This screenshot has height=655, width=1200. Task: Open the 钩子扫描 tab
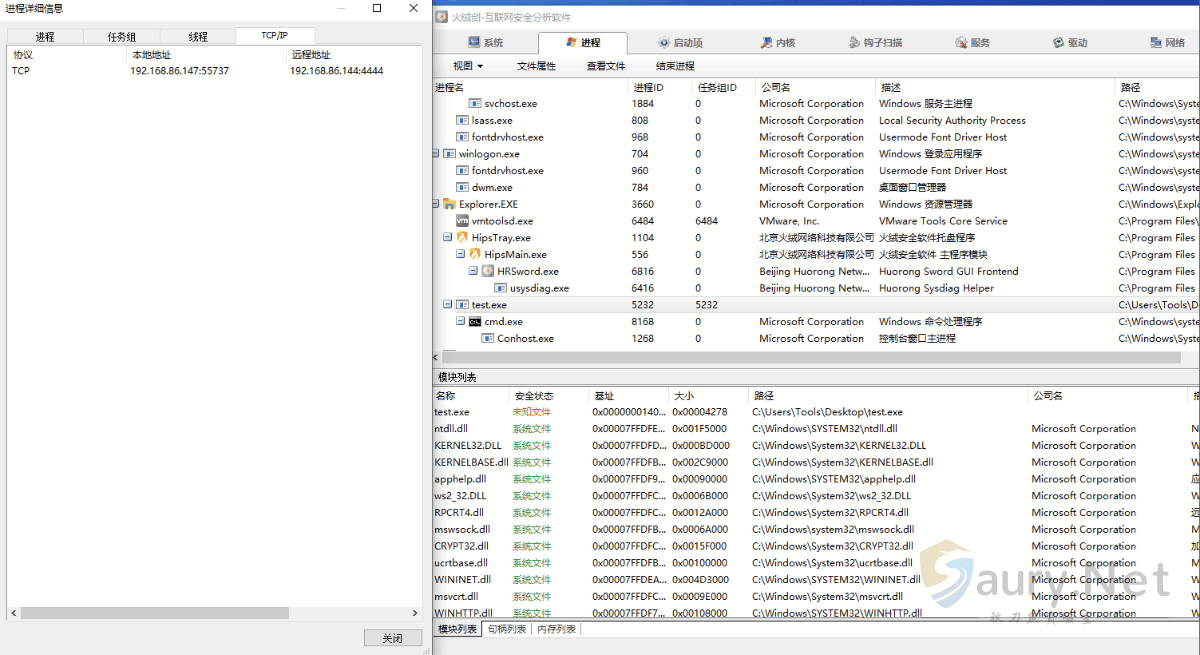pos(875,43)
